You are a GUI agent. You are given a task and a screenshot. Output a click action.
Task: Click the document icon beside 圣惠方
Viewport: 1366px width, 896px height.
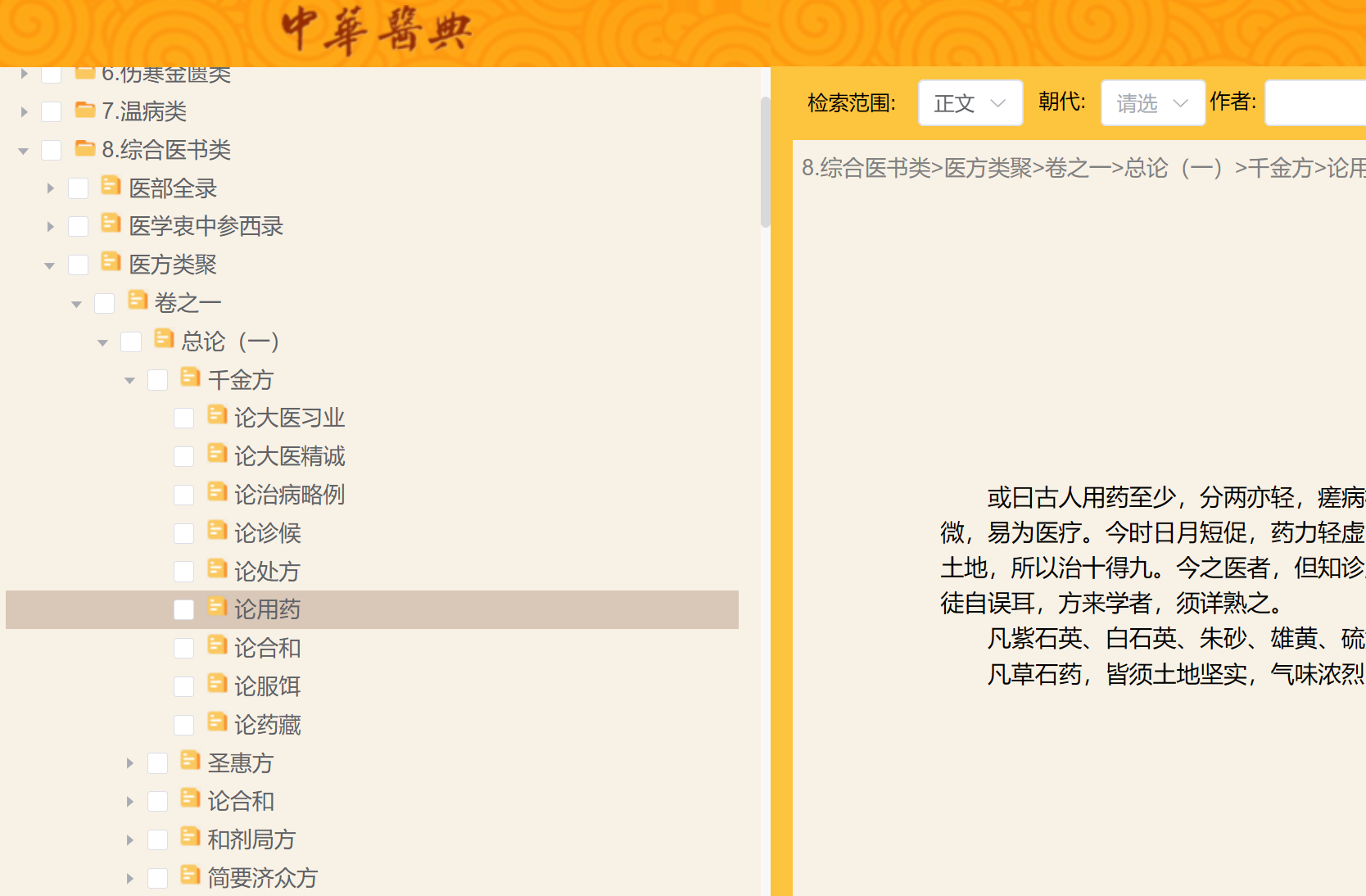(190, 761)
